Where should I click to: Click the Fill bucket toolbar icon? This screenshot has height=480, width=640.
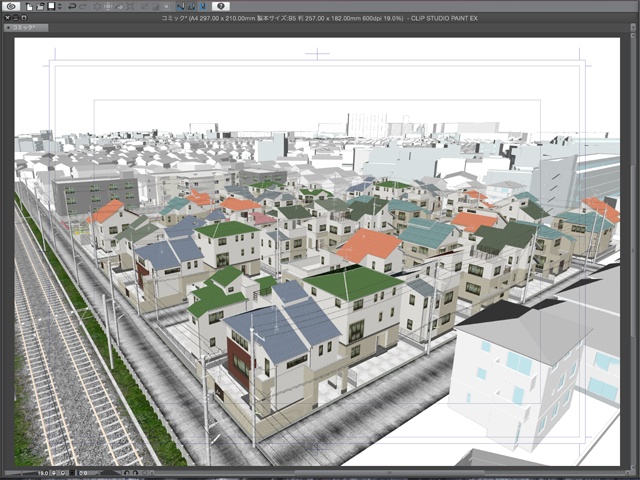(119, 7)
